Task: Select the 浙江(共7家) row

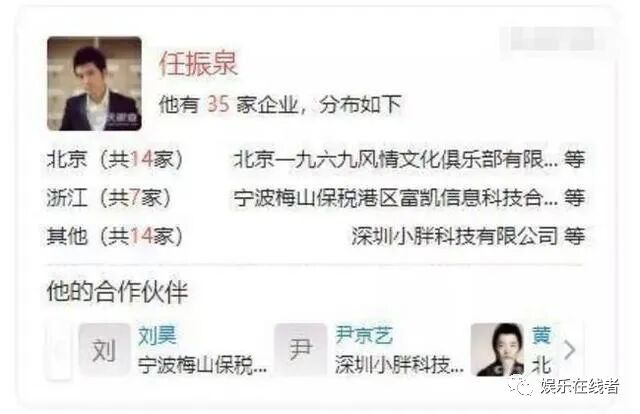Action: [316, 198]
